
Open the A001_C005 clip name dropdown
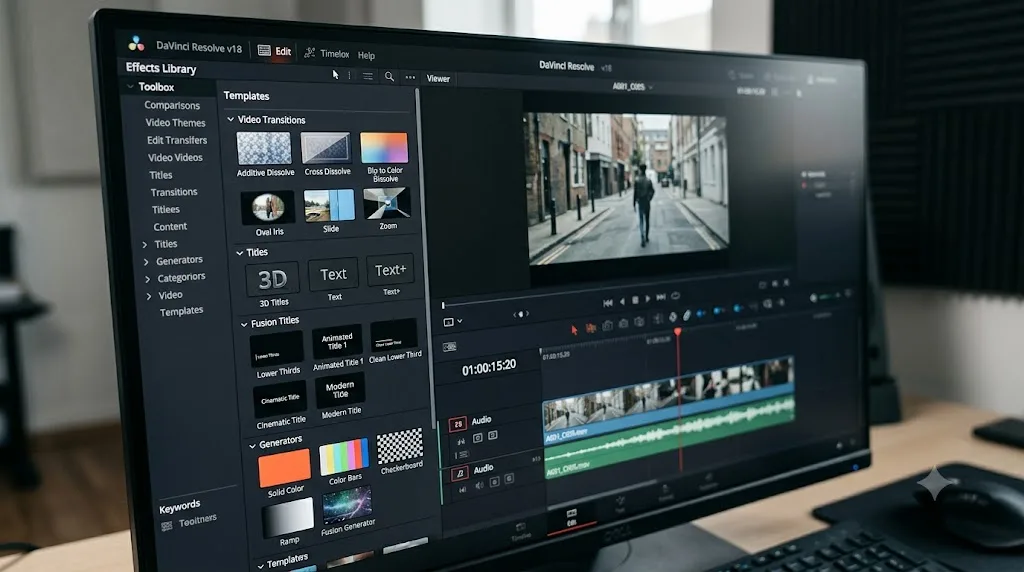(632, 87)
